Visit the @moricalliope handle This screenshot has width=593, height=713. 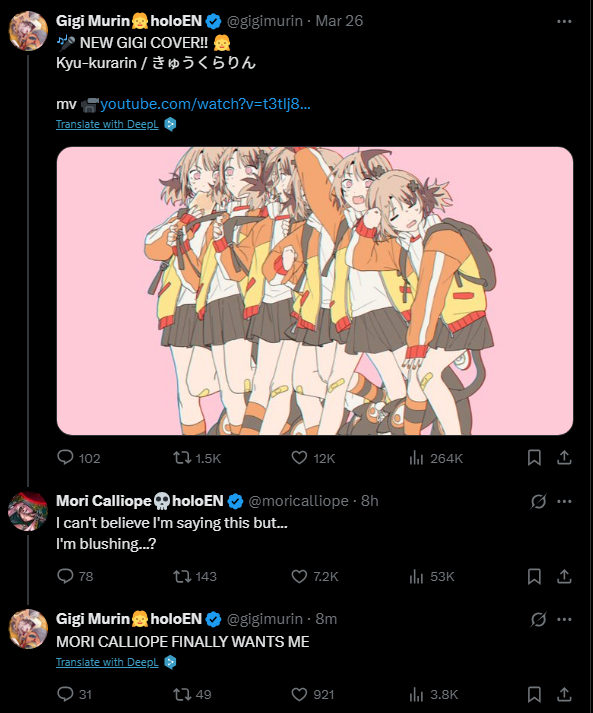[x=298, y=501]
